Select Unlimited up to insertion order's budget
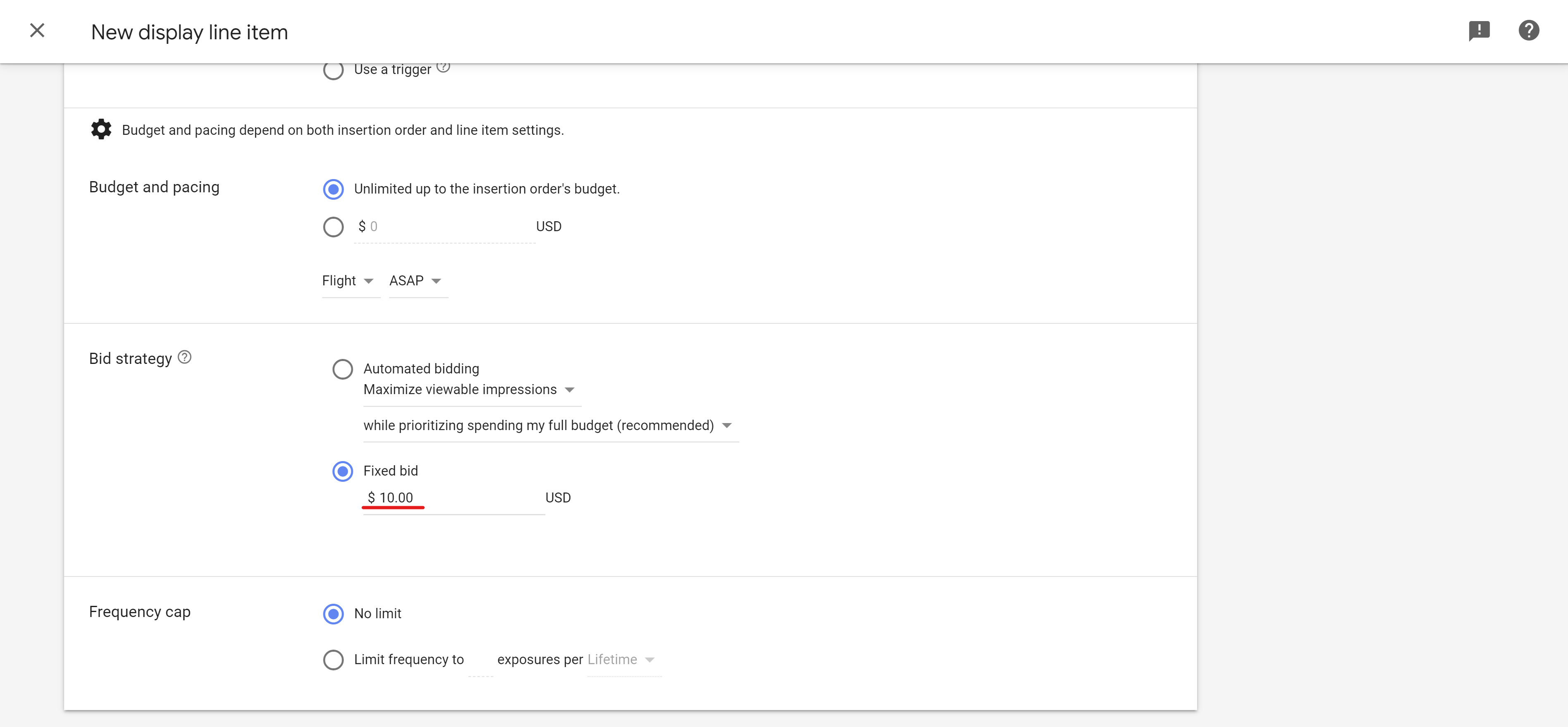 pyautogui.click(x=333, y=189)
